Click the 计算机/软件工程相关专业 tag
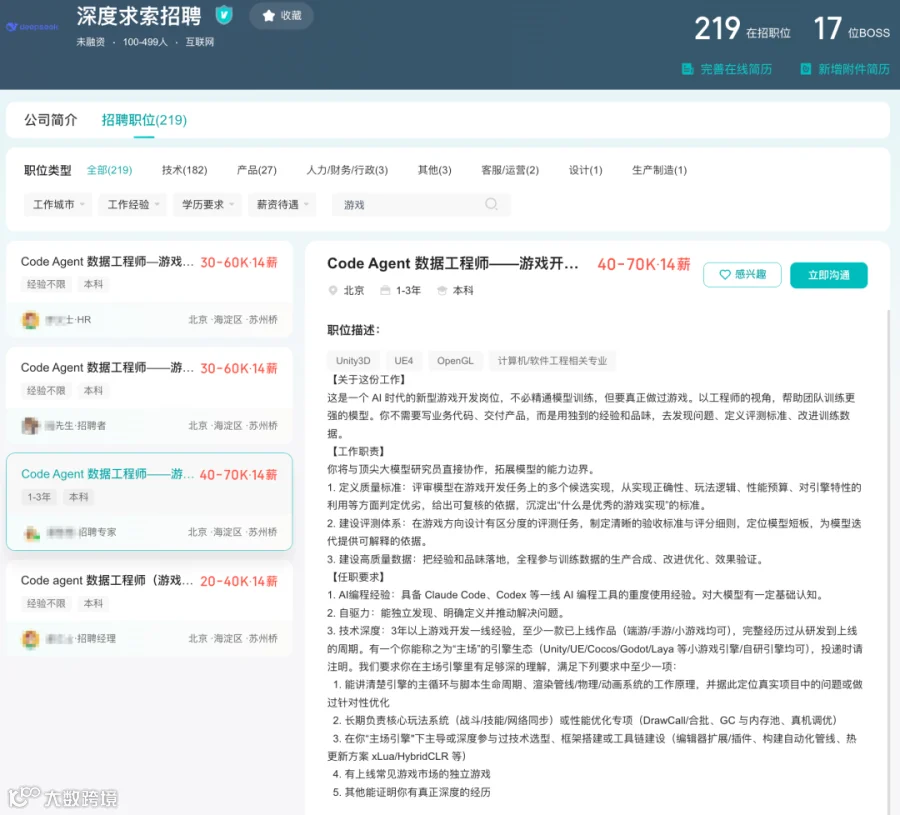900x815 pixels. tap(552, 360)
